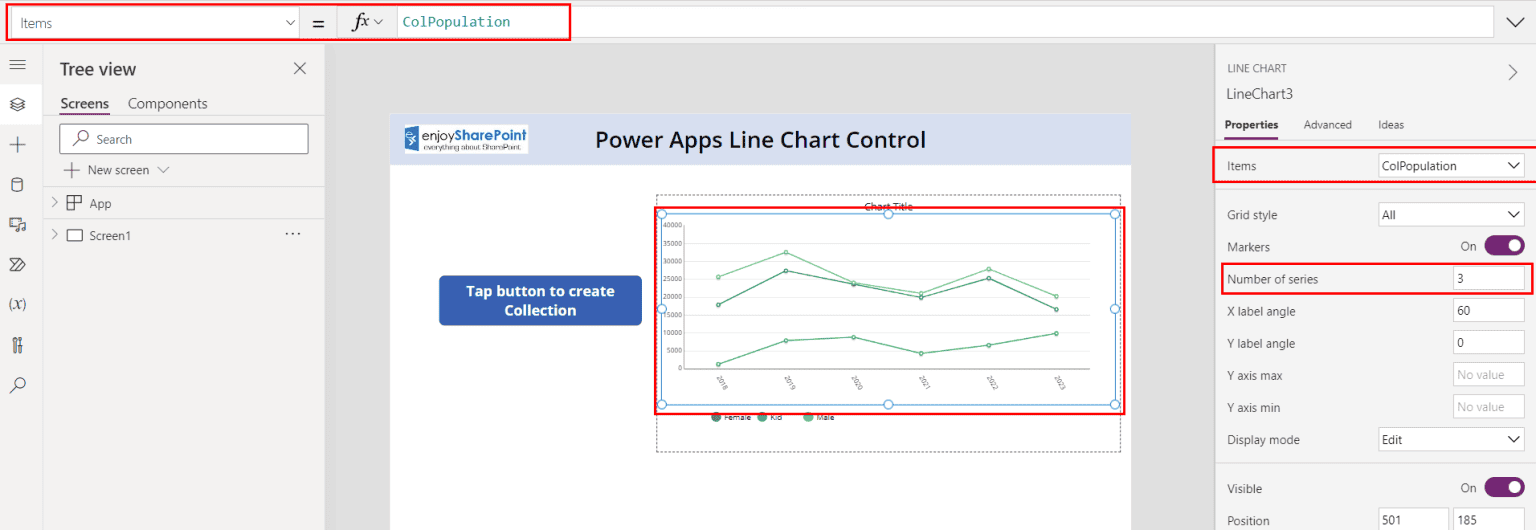The width and height of the screenshot is (1536, 530).
Task: Open the New screen dropdown arrow
Action: [164, 170]
